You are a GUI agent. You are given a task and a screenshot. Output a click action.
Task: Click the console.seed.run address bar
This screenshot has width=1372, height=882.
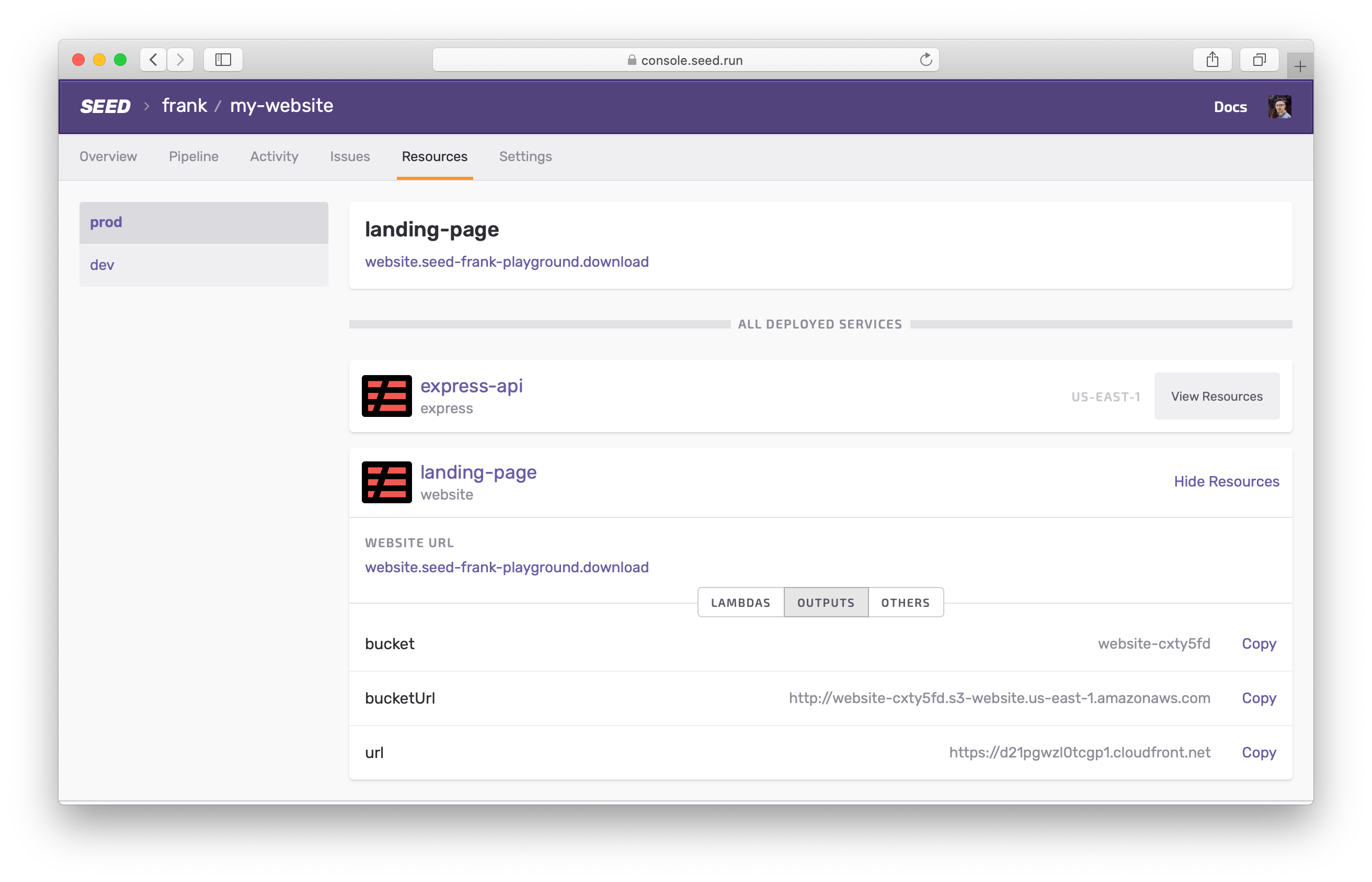click(x=685, y=60)
